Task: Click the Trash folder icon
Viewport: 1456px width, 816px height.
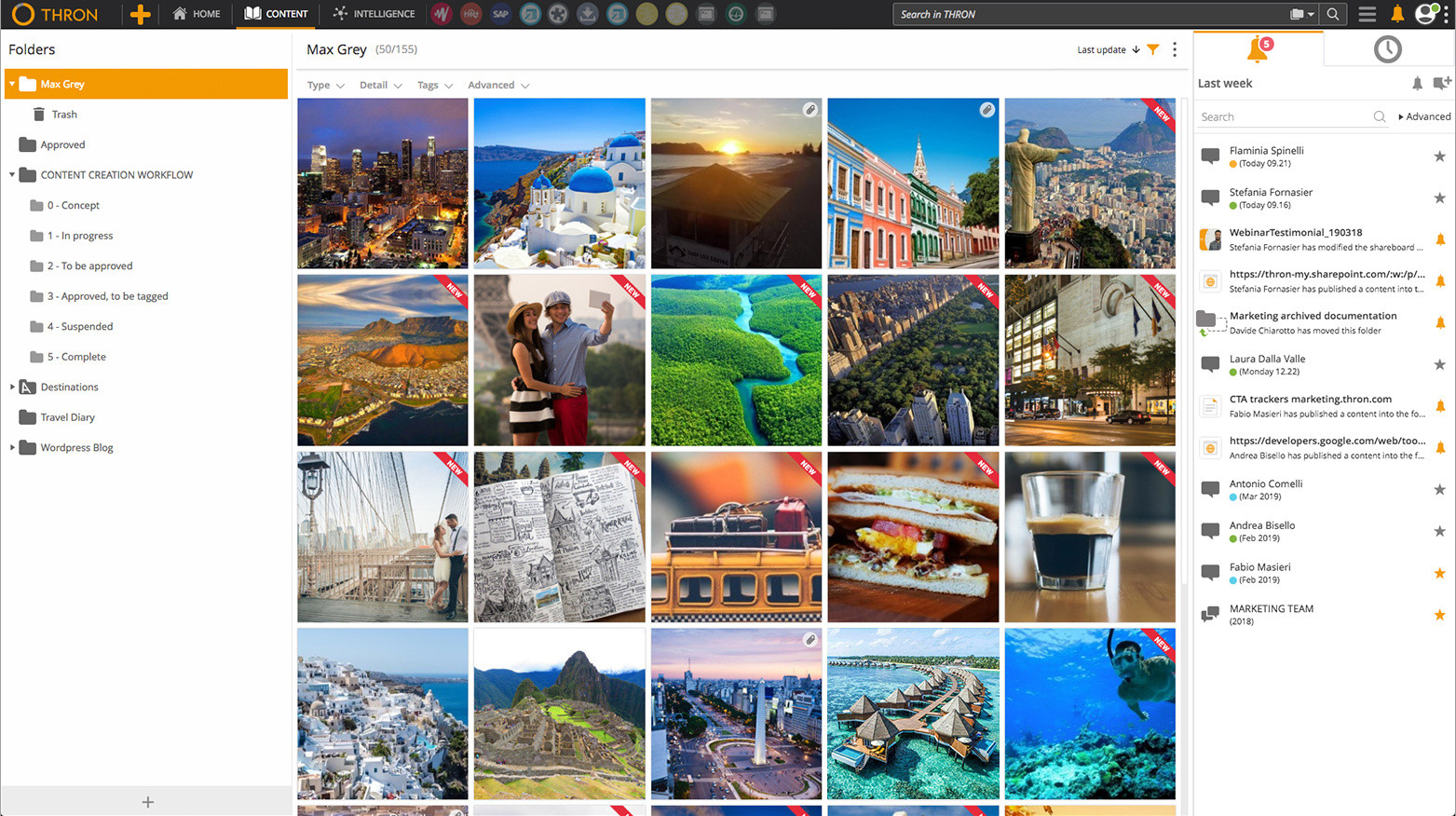Action: [x=39, y=115]
